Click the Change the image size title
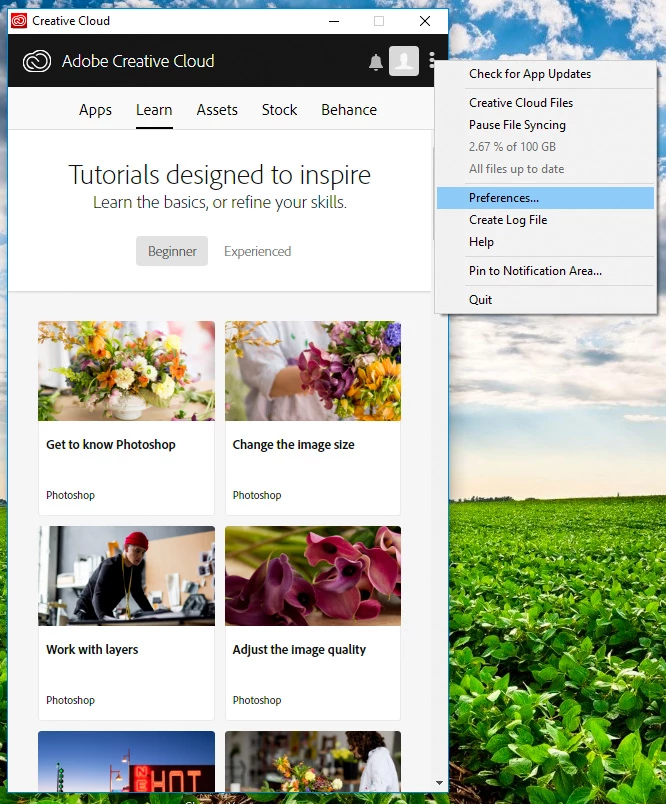The height and width of the screenshot is (804, 666). pos(293,445)
